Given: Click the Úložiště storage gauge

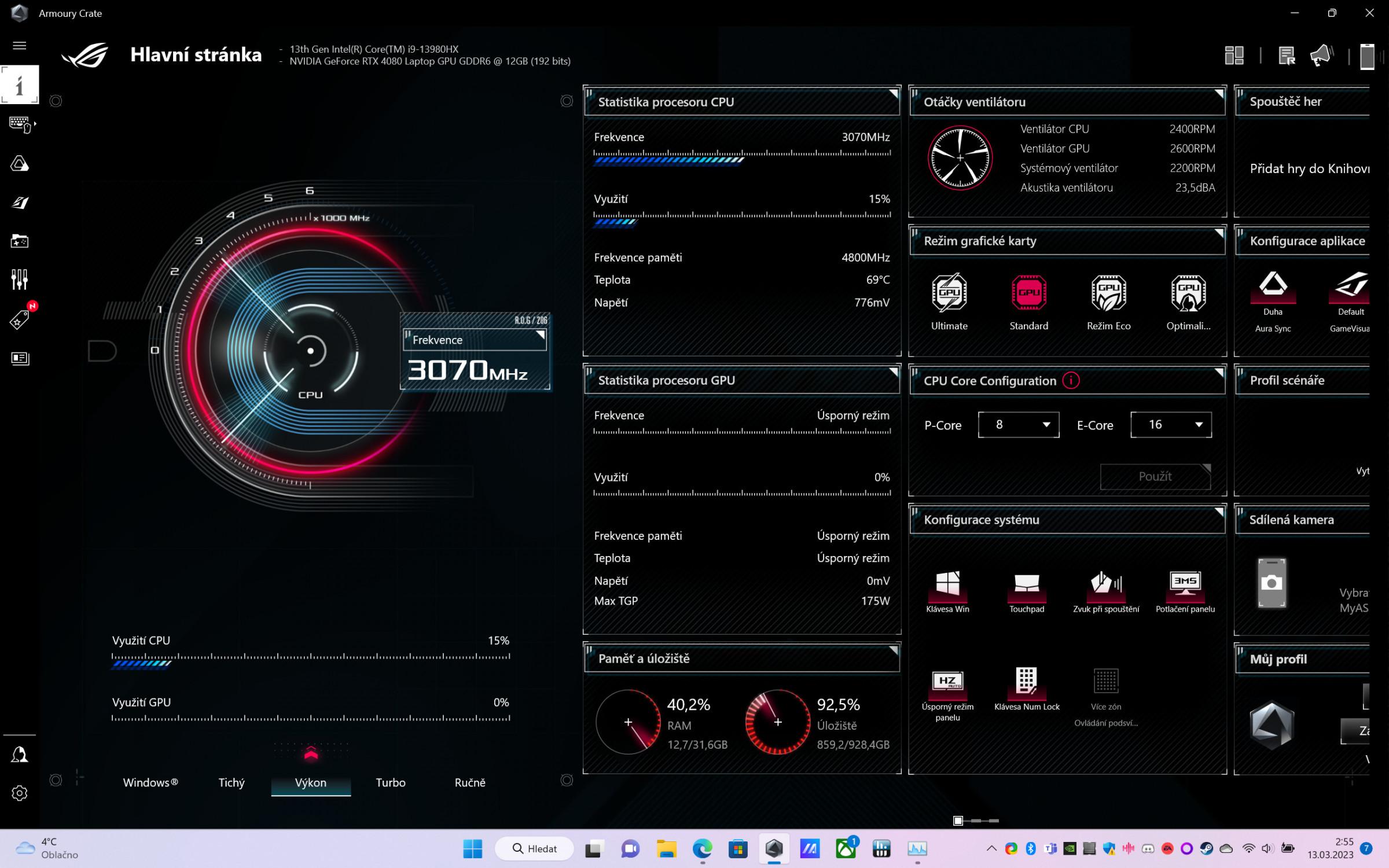Looking at the screenshot, I should 778,722.
